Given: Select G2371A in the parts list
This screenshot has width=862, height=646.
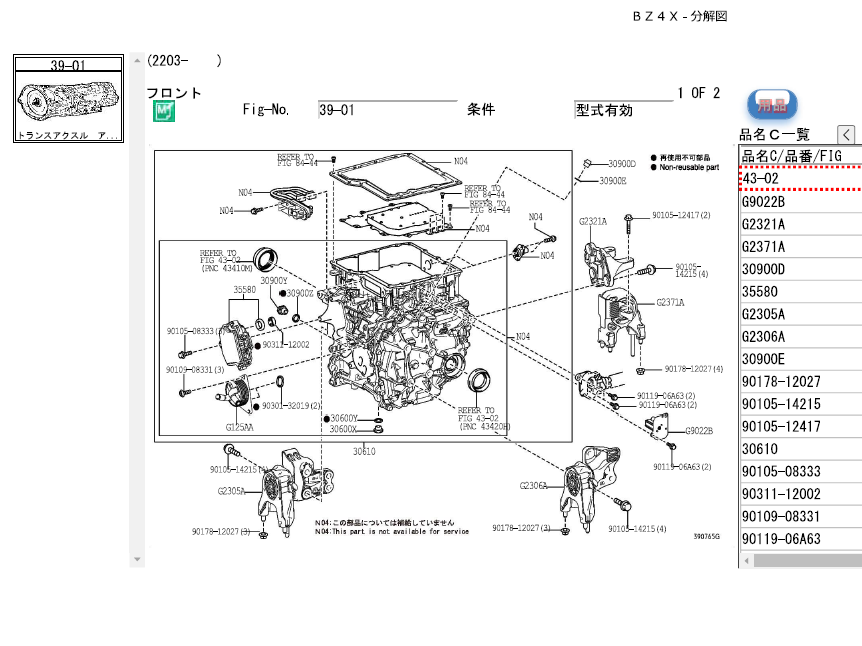Looking at the screenshot, I should (x=801, y=247).
